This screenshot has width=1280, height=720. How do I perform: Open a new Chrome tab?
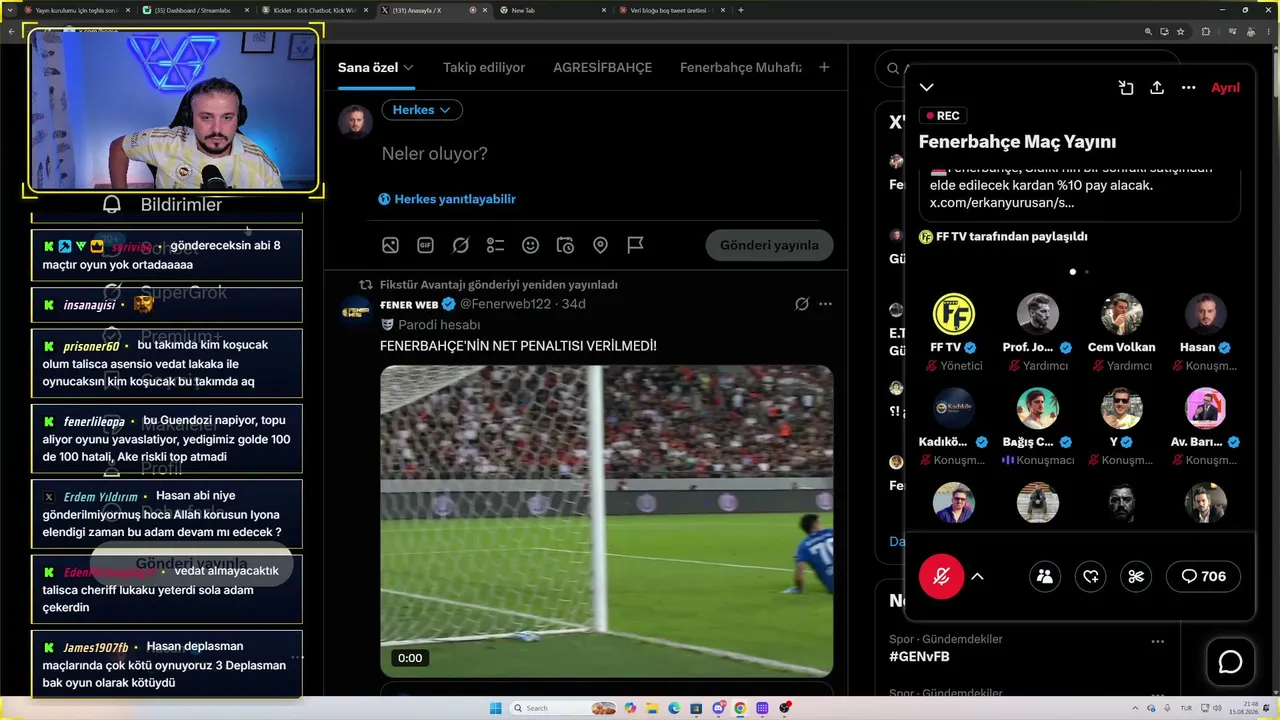coord(740,10)
